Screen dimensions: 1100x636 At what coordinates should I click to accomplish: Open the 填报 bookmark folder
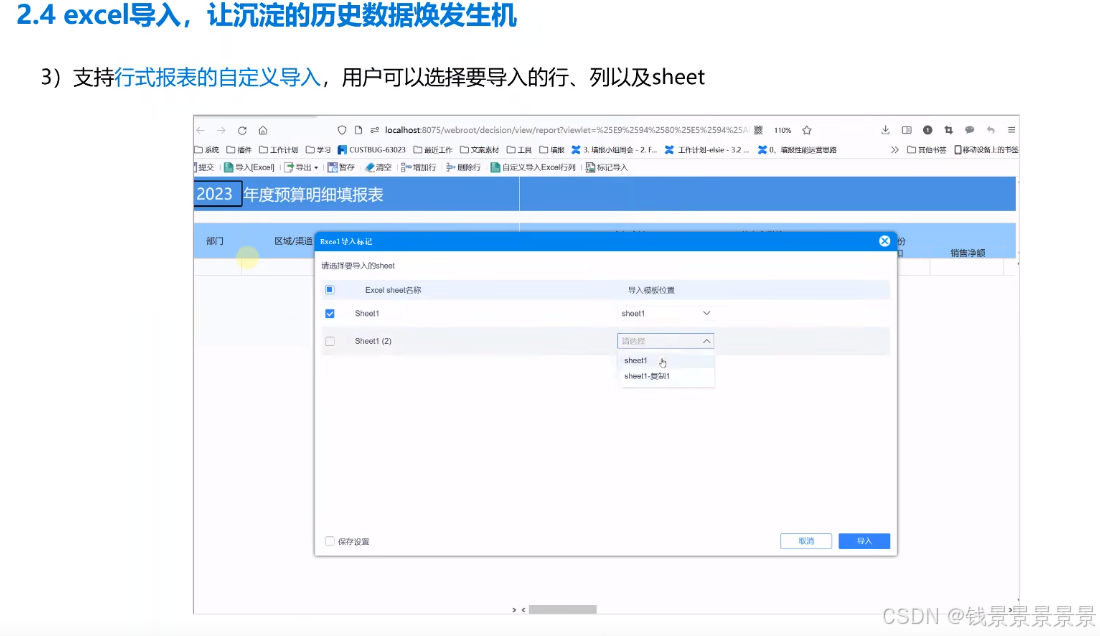point(551,150)
